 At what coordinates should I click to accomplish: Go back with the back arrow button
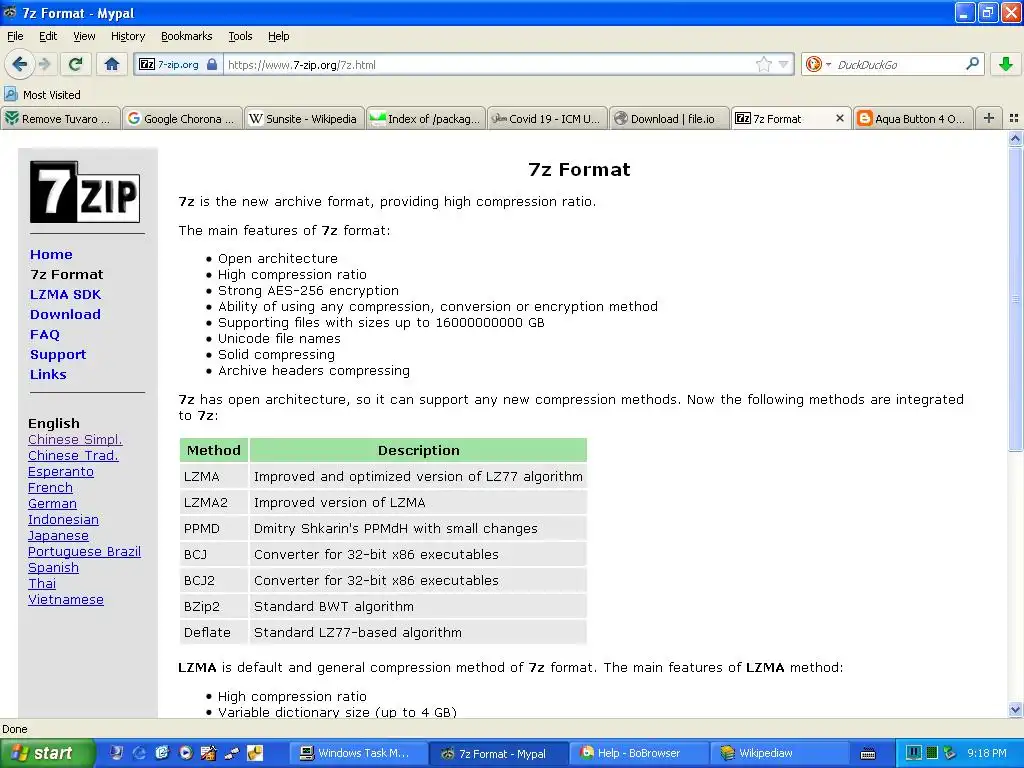click(20, 64)
